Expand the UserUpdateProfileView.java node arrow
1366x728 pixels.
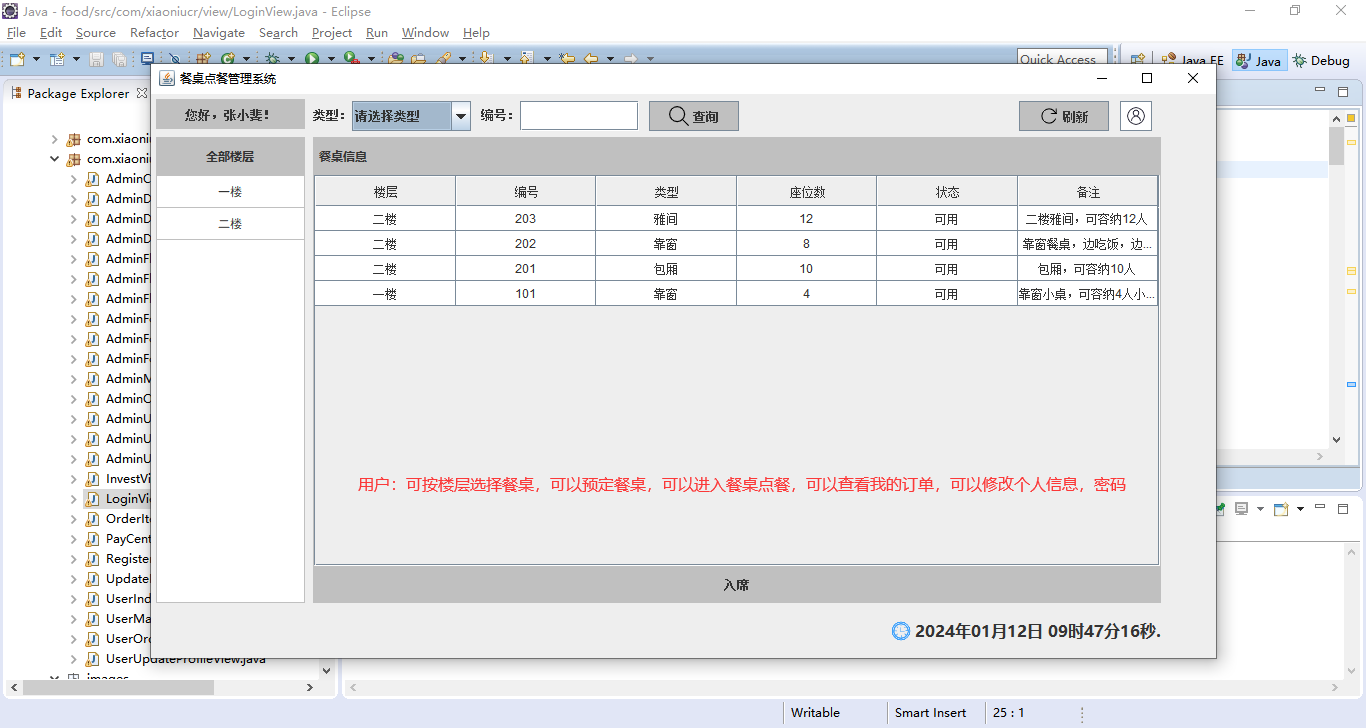(74, 659)
